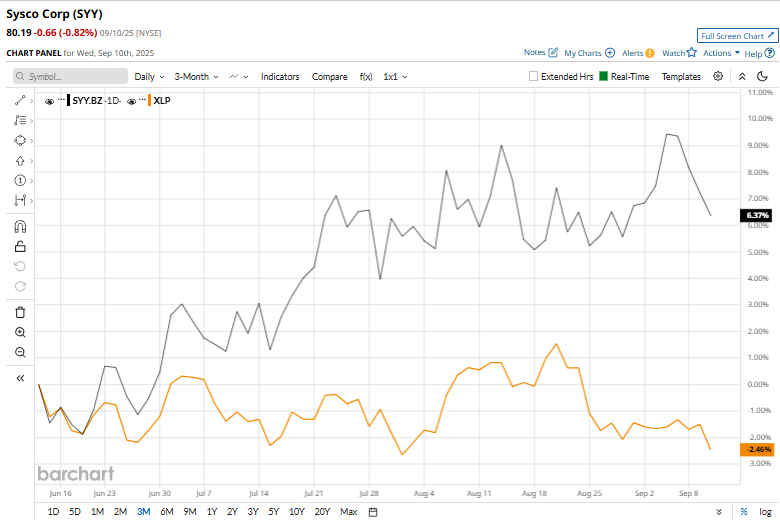
Task: Zoom out of the chart
Action: coord(20,352)
